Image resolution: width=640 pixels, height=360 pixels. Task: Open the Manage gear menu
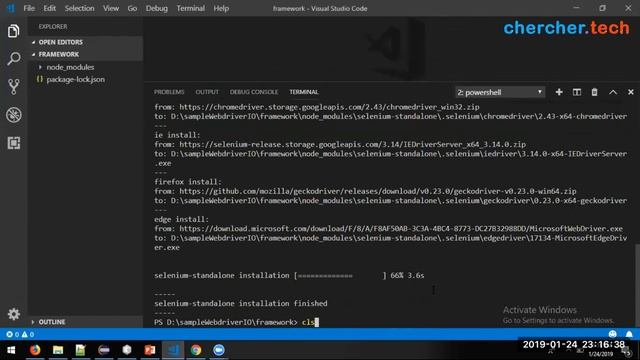coord(13,314)
